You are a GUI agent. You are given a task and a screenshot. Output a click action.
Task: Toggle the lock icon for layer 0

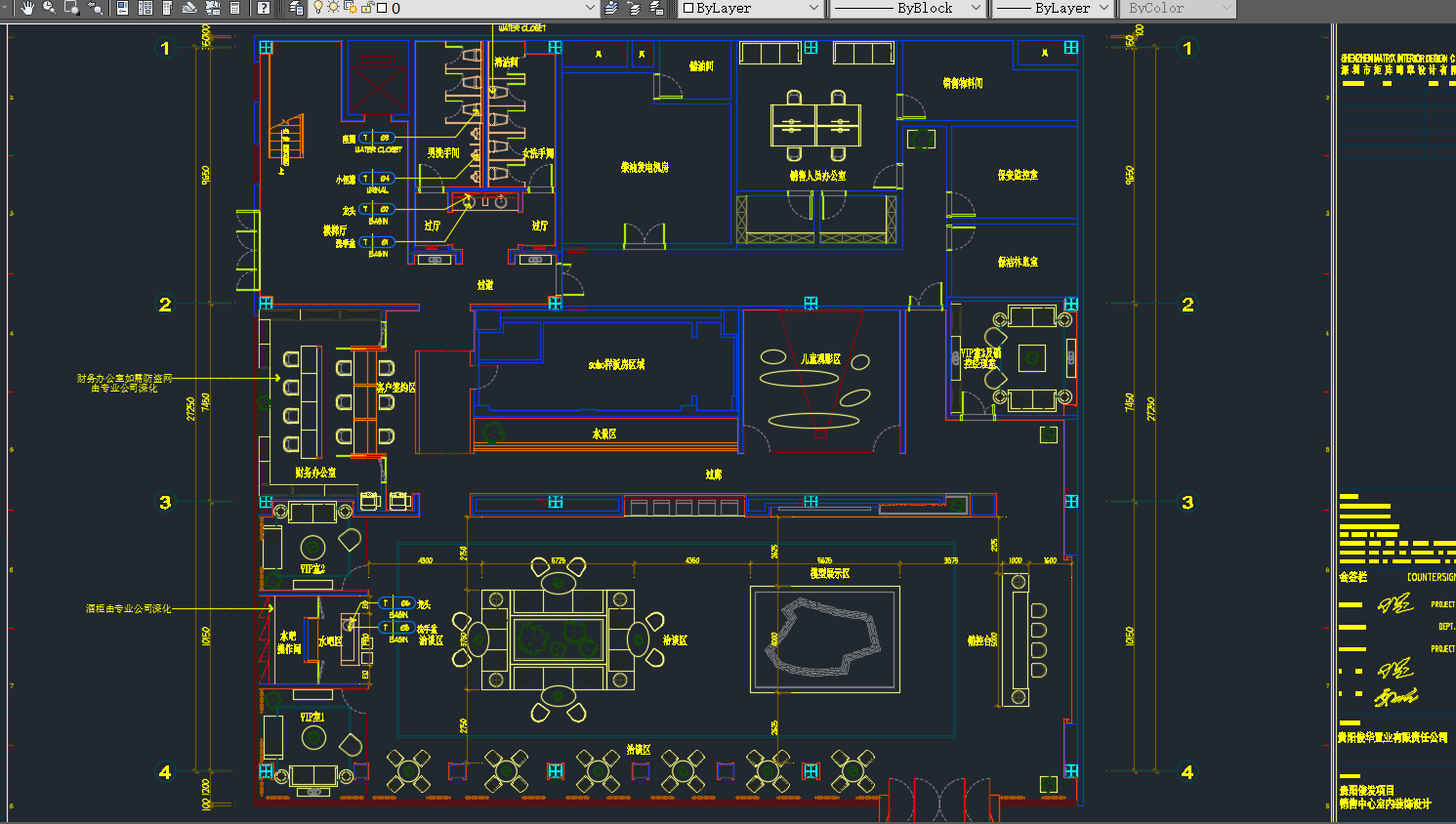click(367, 8)
